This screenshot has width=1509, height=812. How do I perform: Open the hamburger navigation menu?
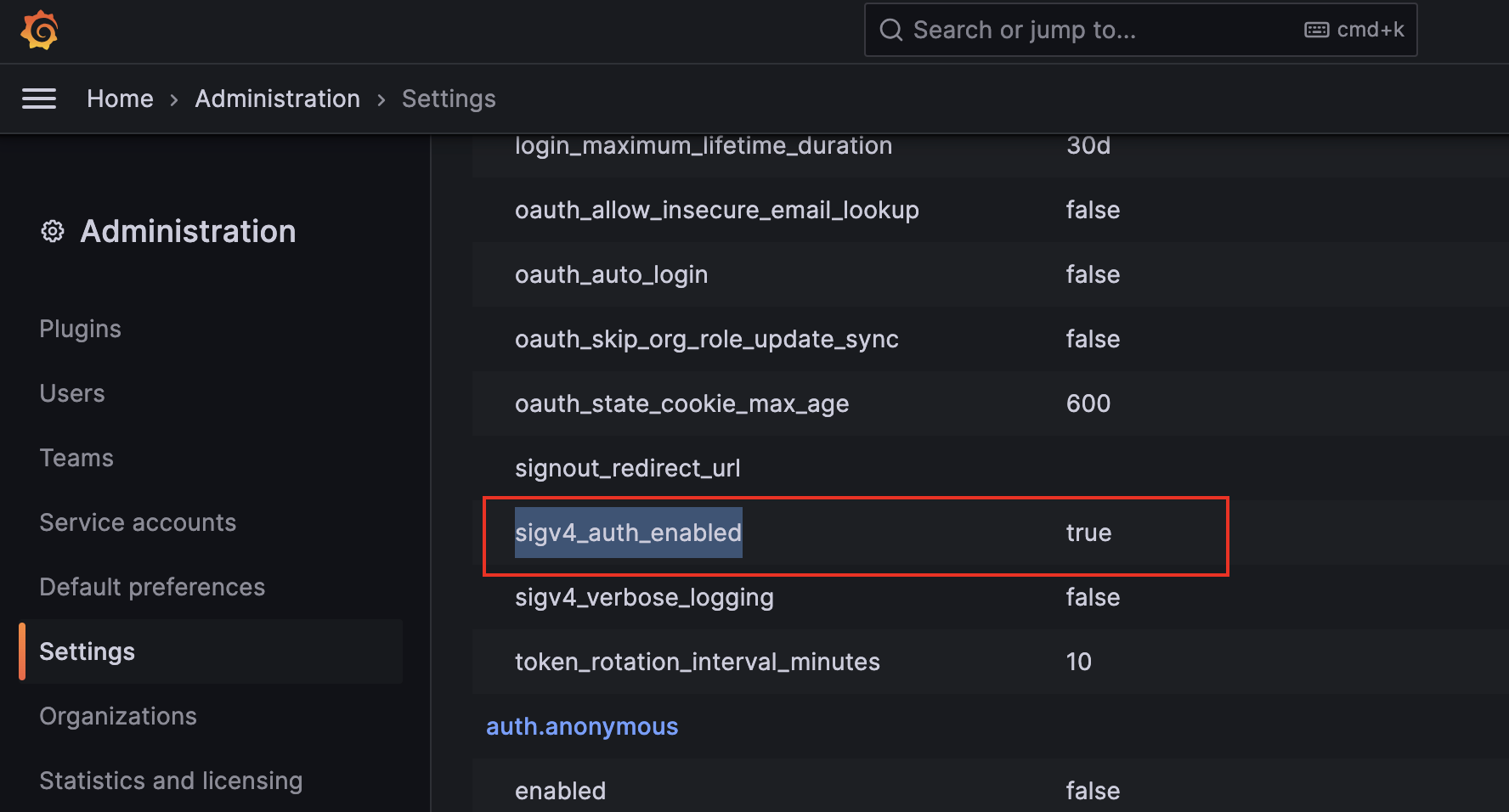point(39,99)
